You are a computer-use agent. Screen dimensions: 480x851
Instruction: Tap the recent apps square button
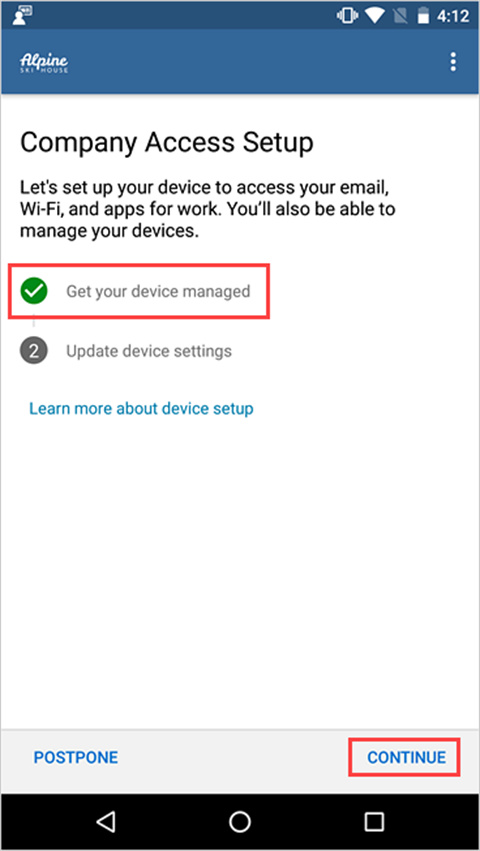point(374,822)
